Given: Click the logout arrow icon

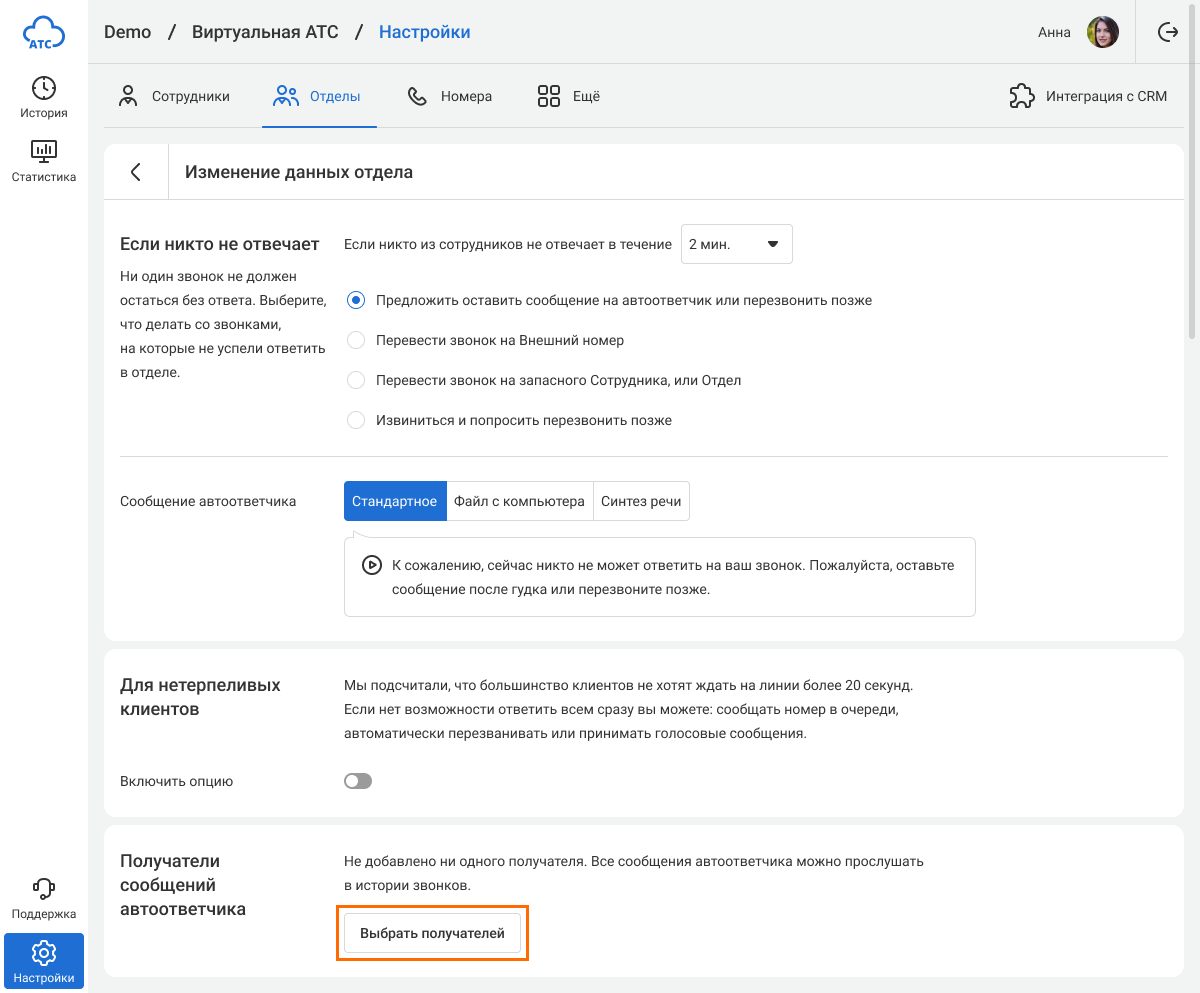Looking at the screenshot, I should point(1167,32).
